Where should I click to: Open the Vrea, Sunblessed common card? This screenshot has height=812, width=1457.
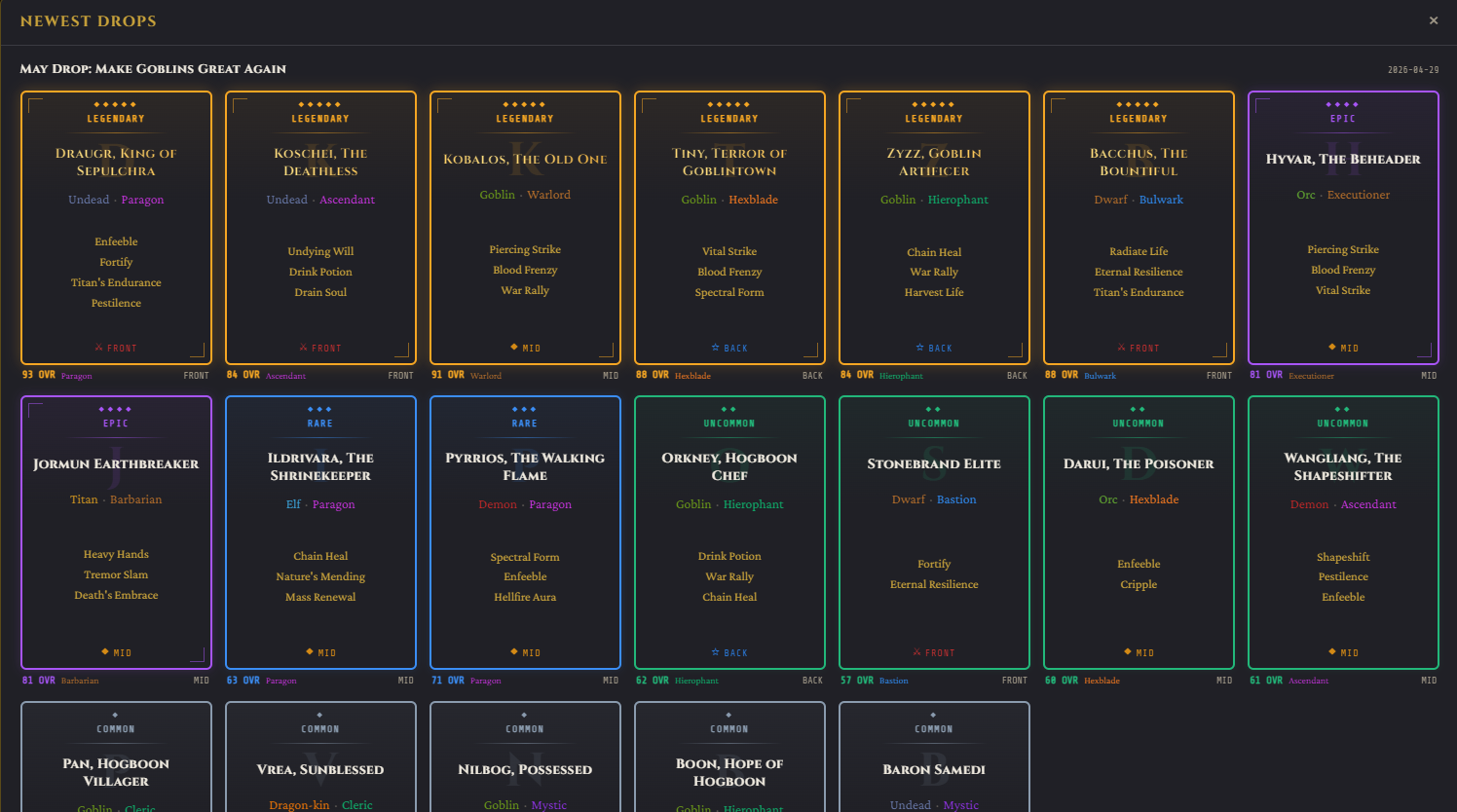320,757
